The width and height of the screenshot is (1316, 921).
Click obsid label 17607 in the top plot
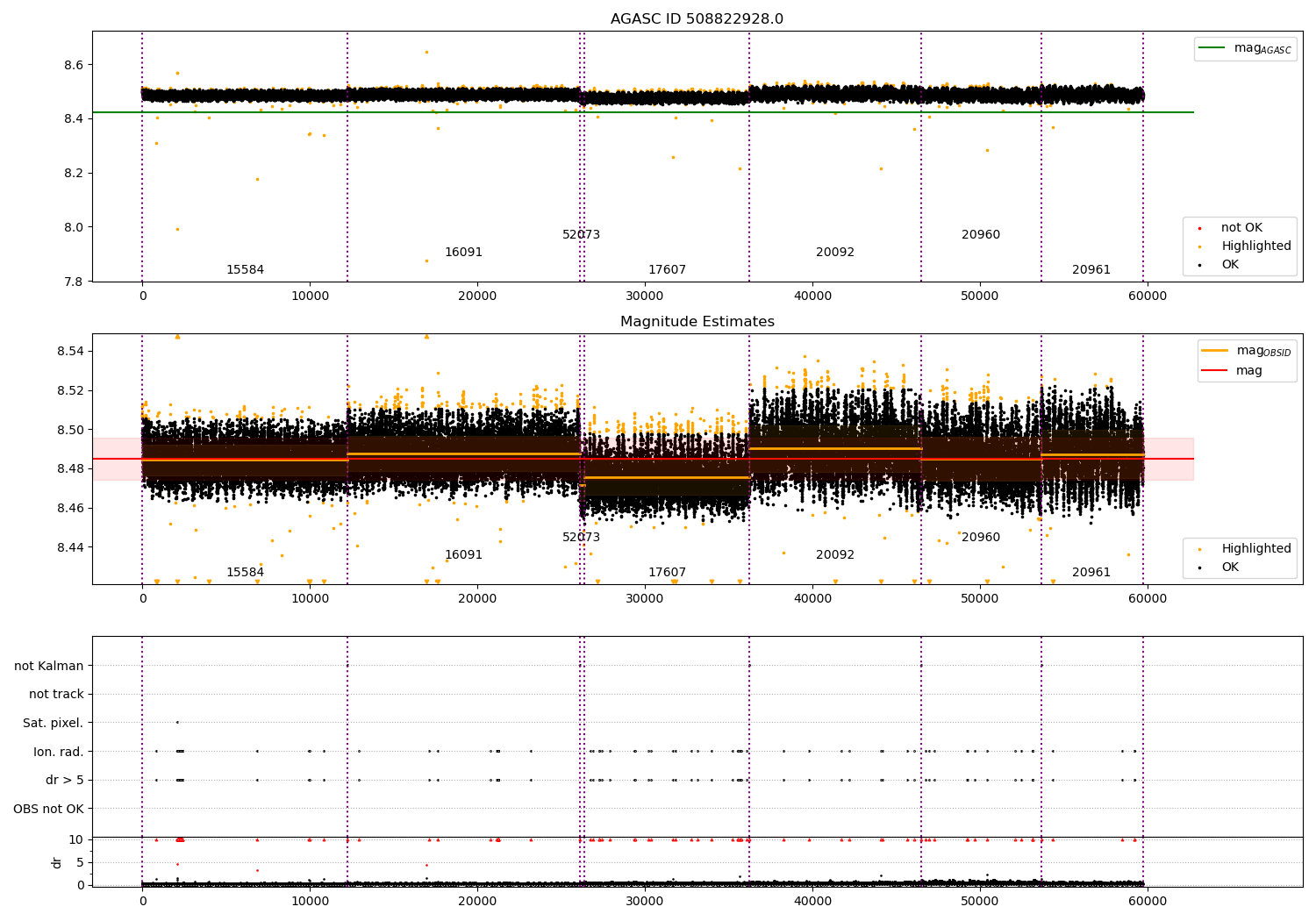(667, 270)
